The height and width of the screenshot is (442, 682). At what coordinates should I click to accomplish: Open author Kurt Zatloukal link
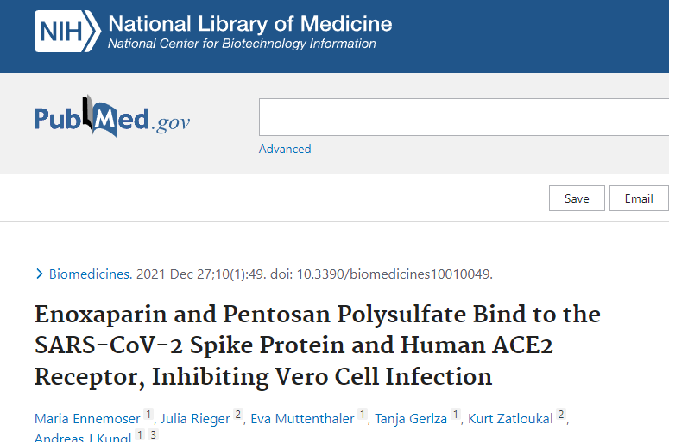coord(510,419)
